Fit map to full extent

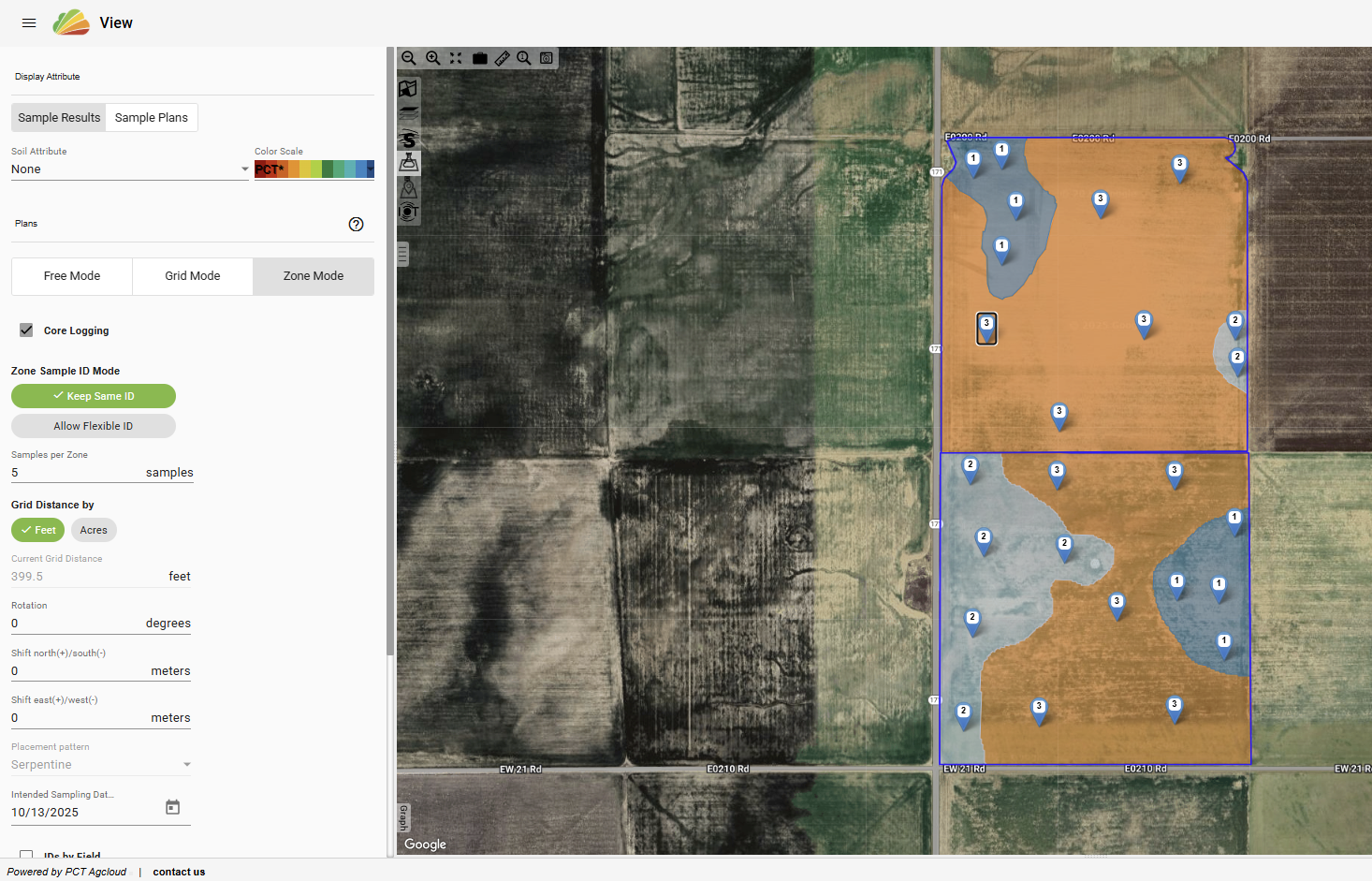click(x=456, y=58)
